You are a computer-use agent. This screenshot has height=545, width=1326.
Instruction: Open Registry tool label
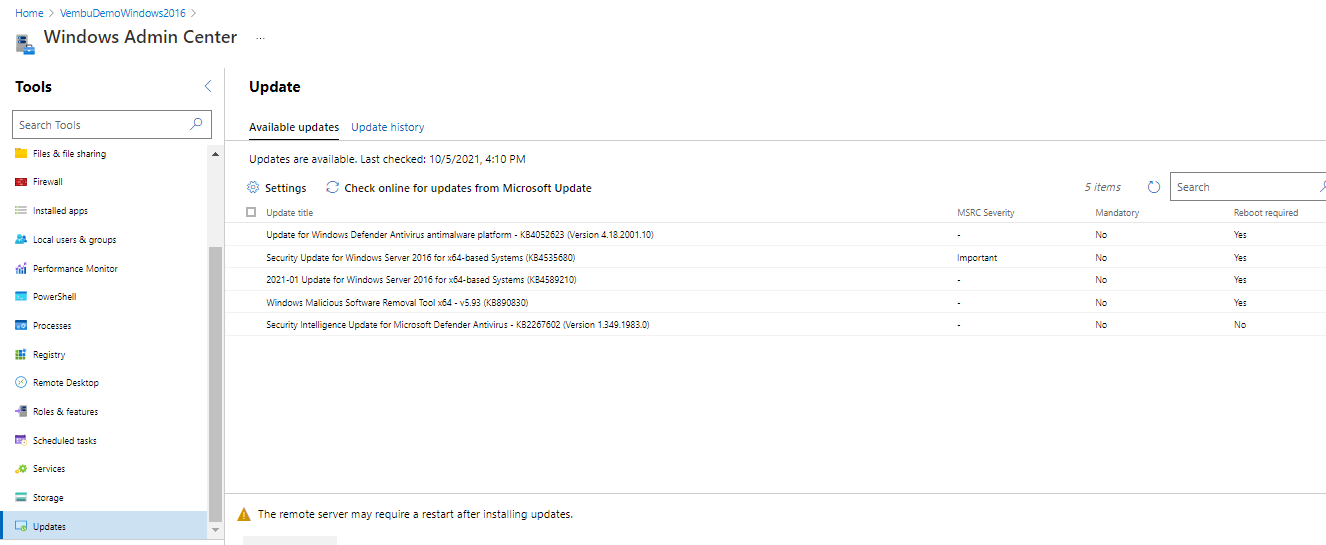point(49,355)
